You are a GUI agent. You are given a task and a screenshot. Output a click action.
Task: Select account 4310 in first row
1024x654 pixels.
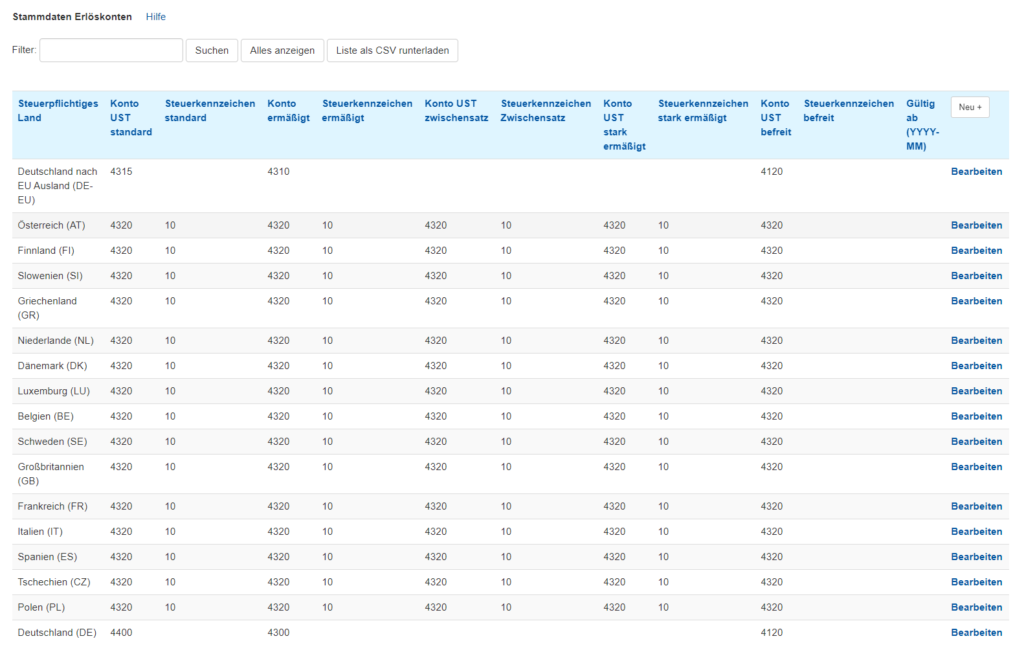(x=278, y=172)
